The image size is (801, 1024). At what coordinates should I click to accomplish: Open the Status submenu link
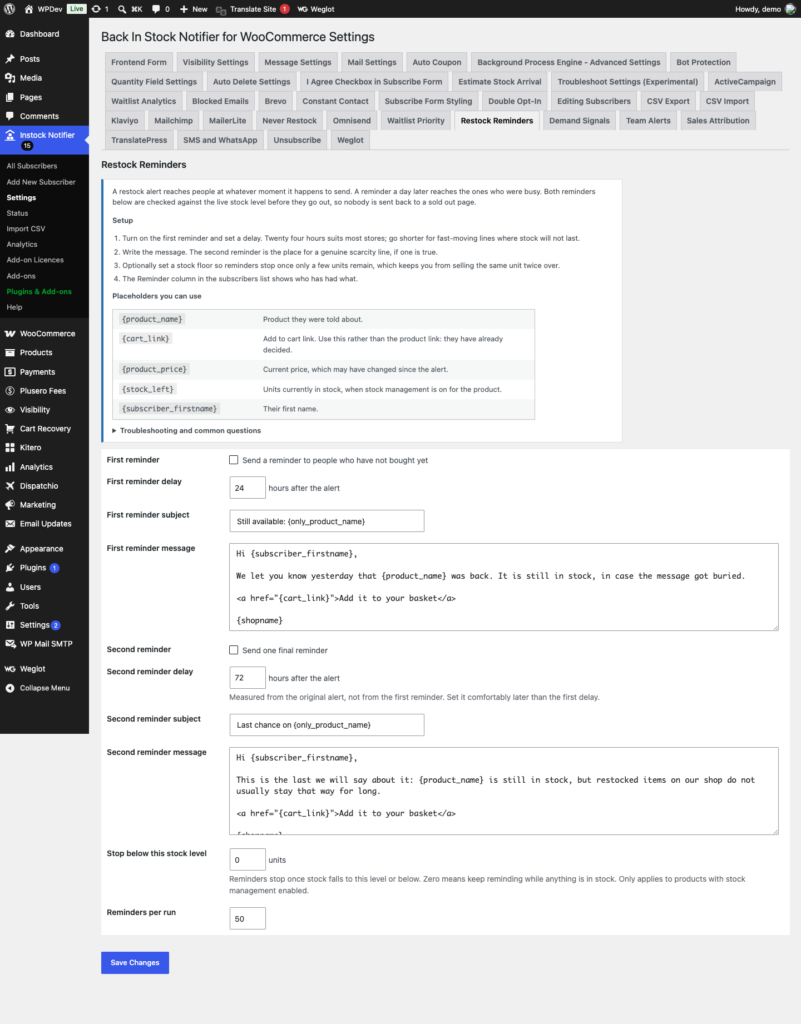click(x=18, y=213)
